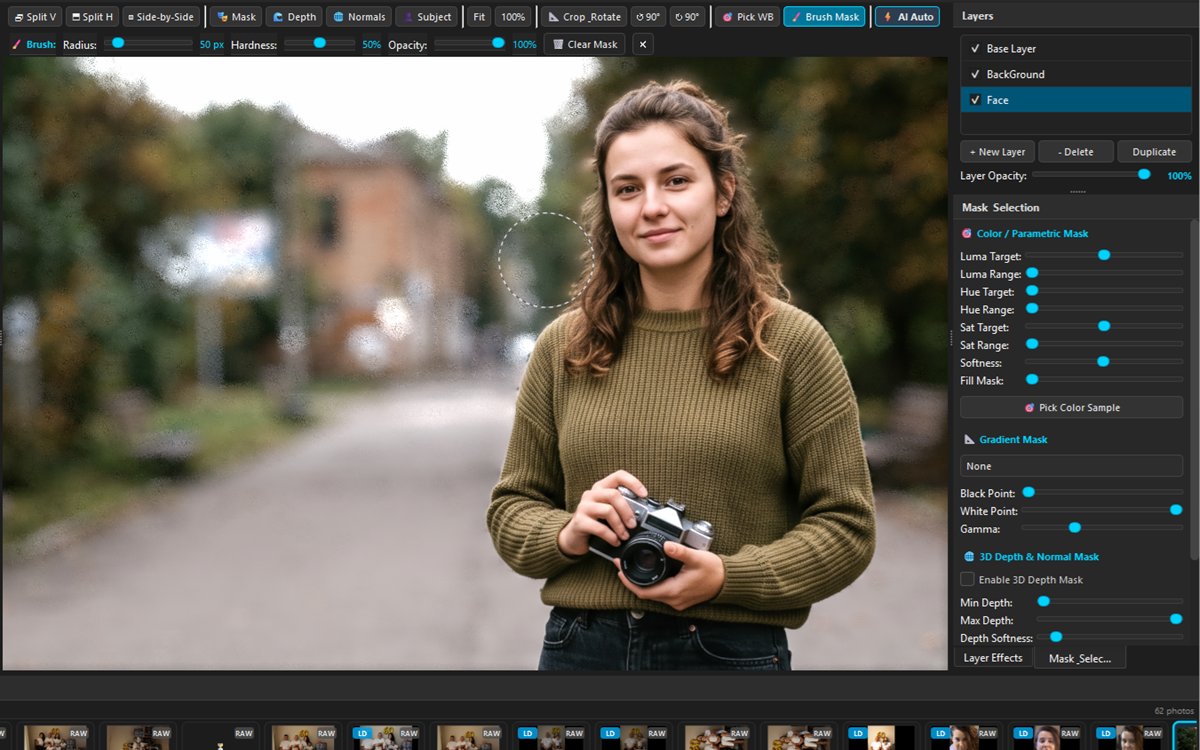The height and width of the screenshot is (750, 1200).
Task: Switch to Split H view
Action: [x=92, y=17]
